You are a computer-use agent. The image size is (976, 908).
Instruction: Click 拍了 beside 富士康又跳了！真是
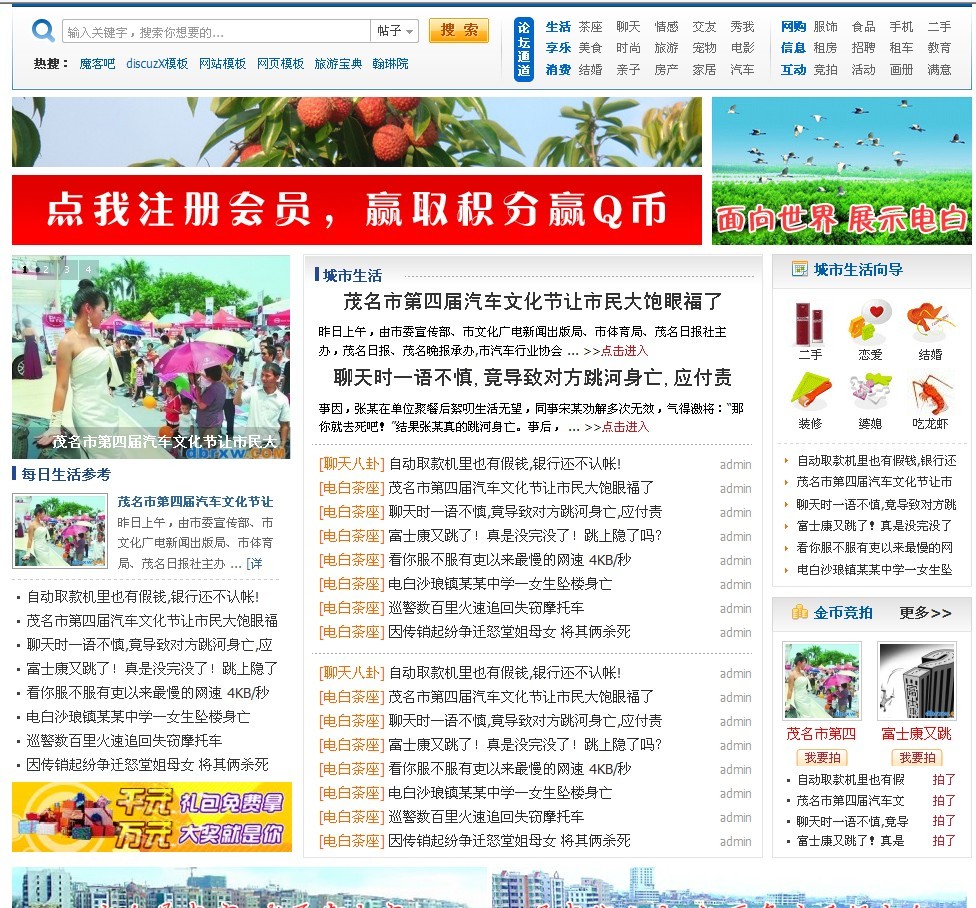coord(944,841)
